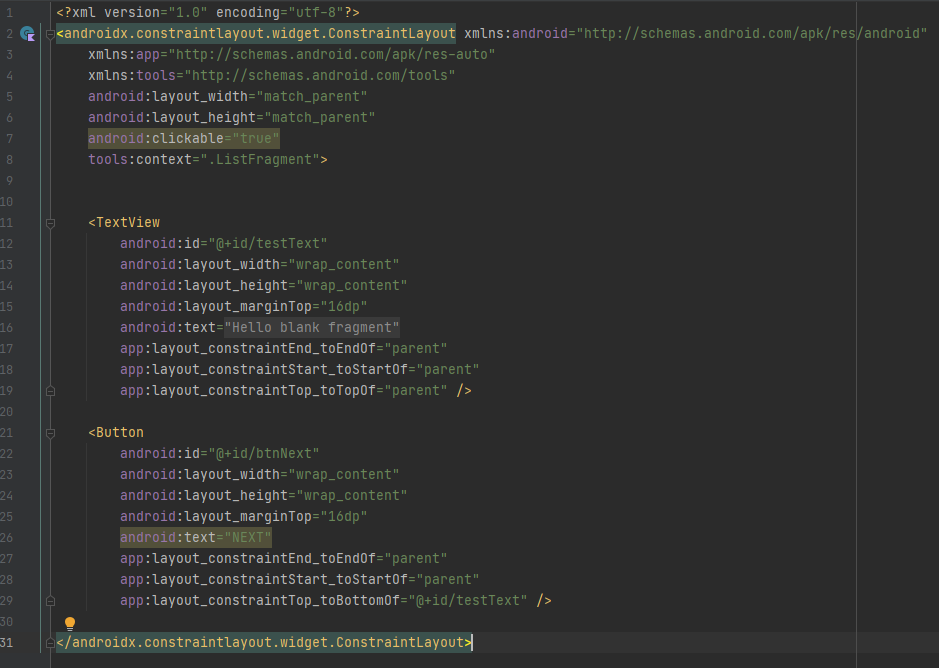Click tools:context=".ListFragment" attribute

point(204,159)
